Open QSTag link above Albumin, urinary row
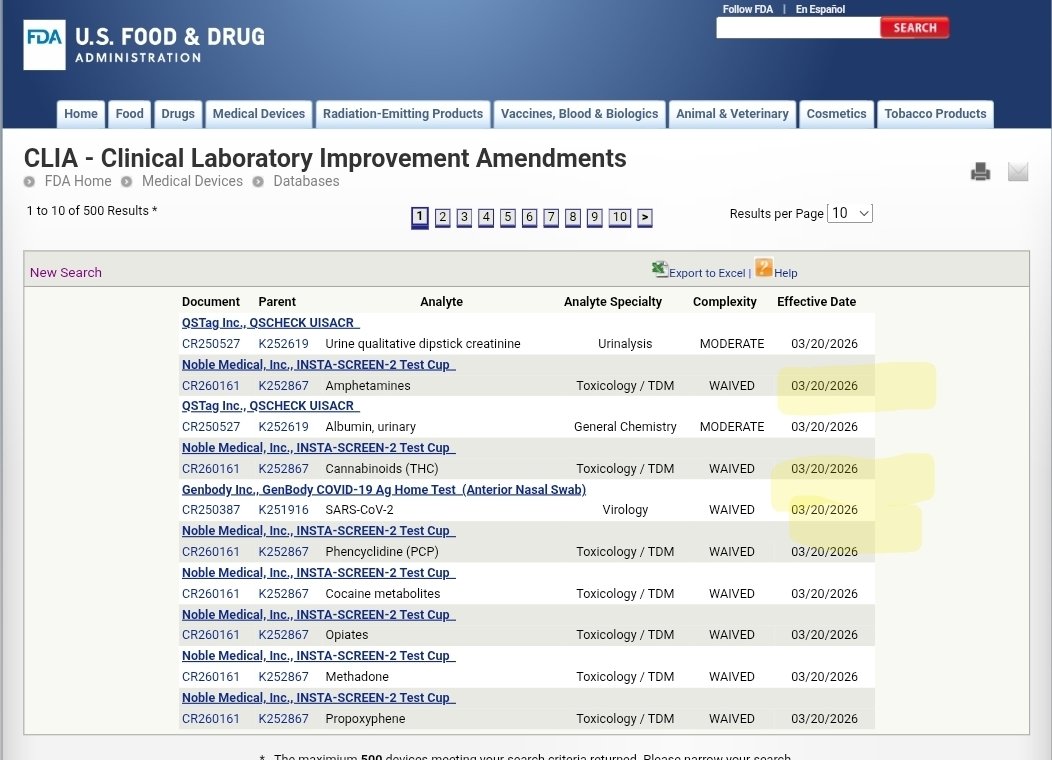The width and height of the screenshot is (1052, 760). tap(270, 406)
